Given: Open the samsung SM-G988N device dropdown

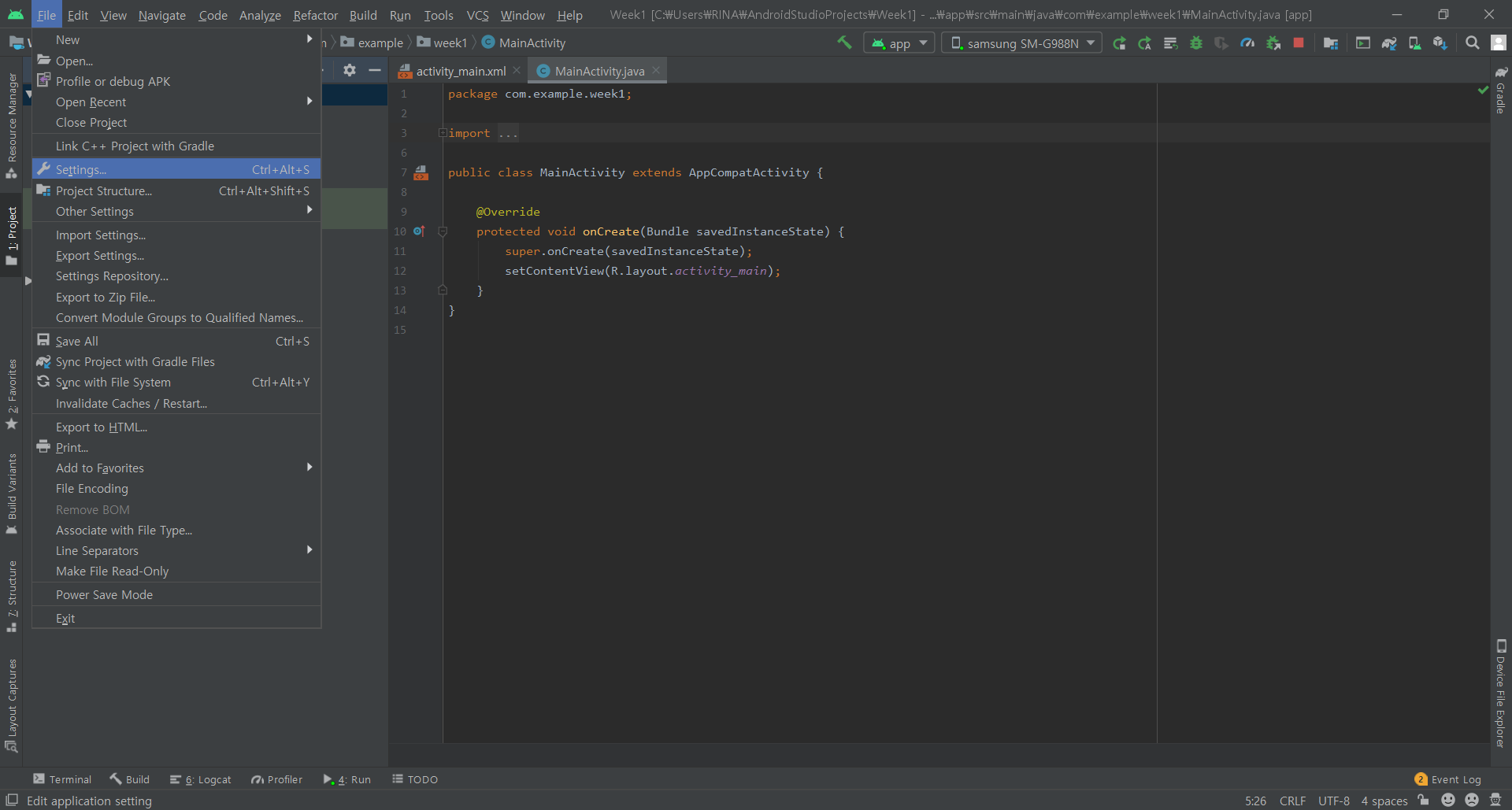Looking at the screenshot, I should [x=1022, y=43].
